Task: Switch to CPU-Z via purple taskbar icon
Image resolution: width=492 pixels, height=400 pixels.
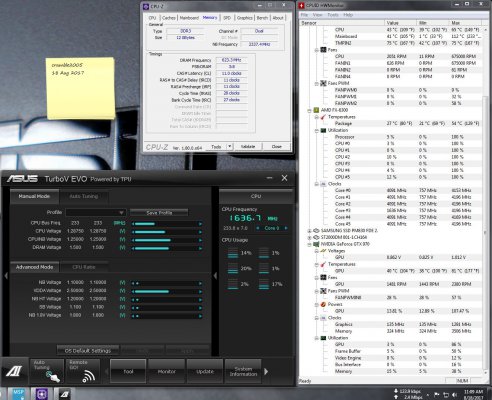Action: pyautogui.click(x=42, y=395)
